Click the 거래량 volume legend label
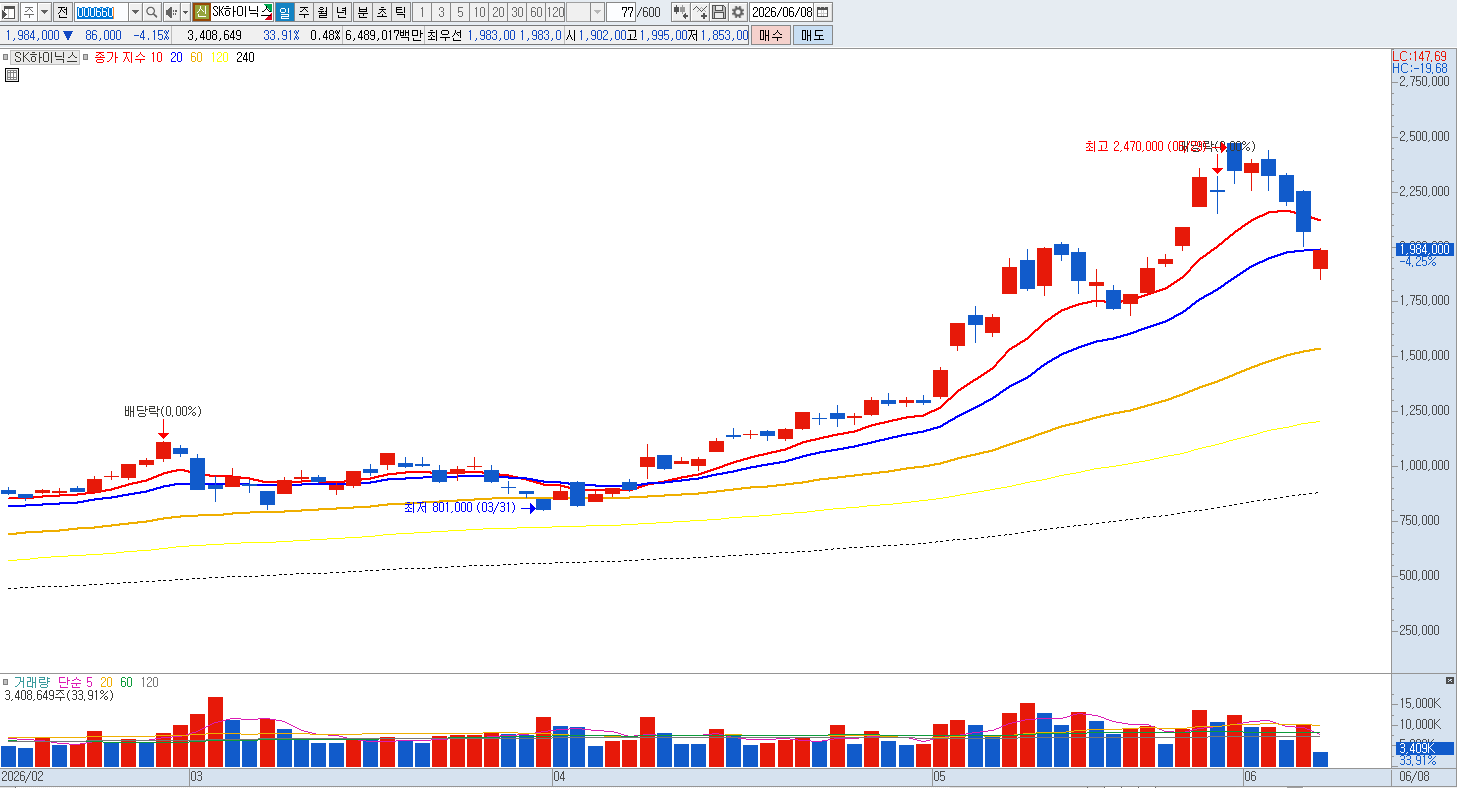Viewport: 1457px width, 788px height. [x=31, y=682]
